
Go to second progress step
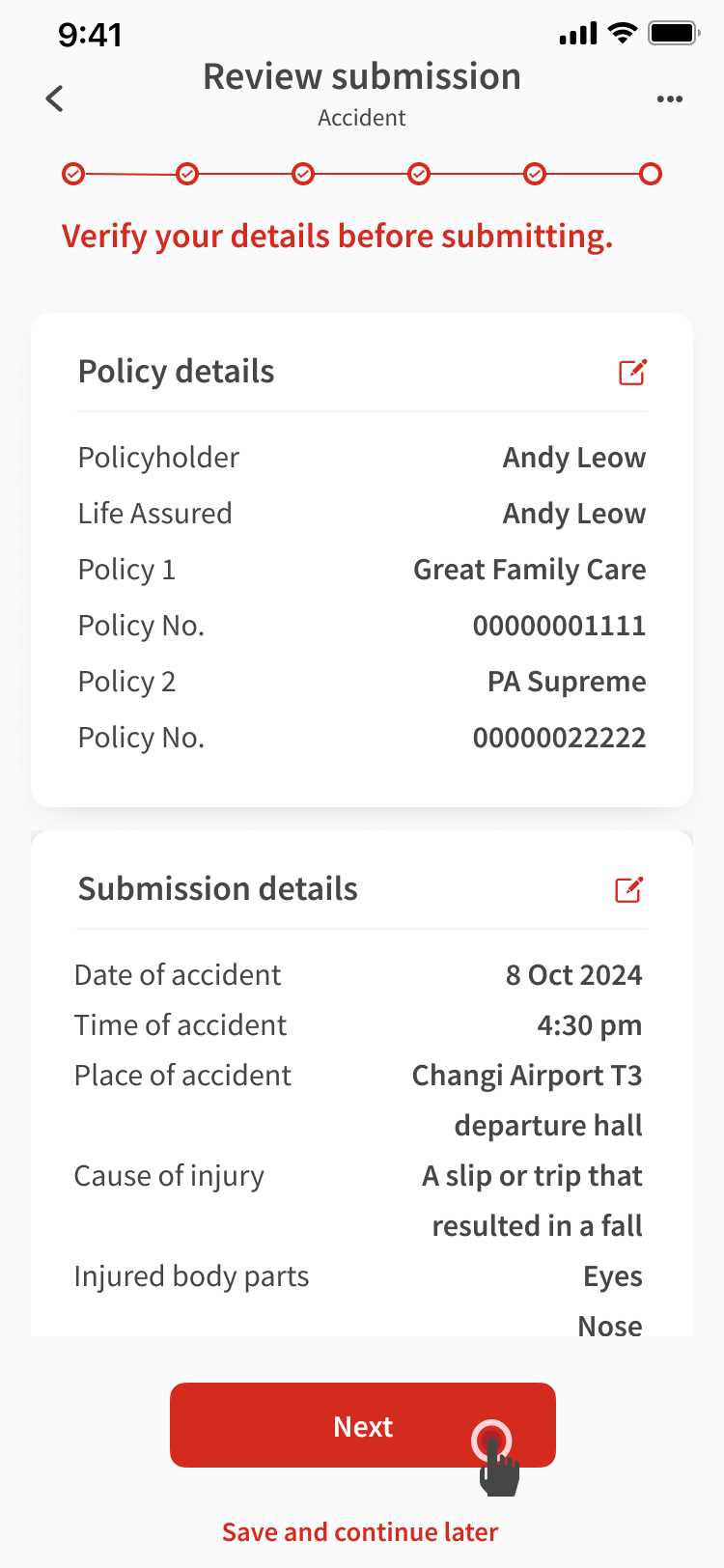point(188,174)
